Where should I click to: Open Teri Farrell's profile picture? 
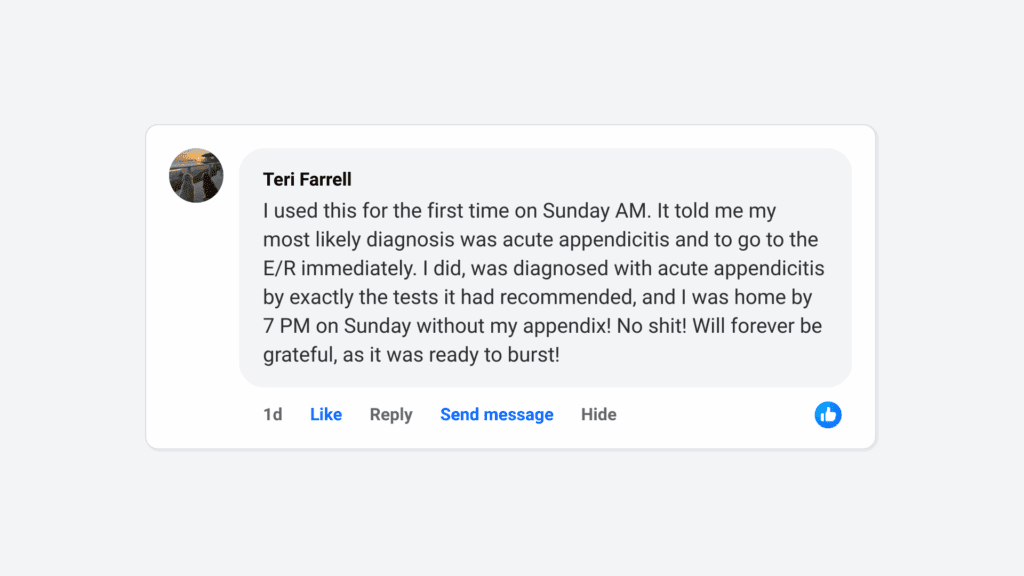click(196, 176)
